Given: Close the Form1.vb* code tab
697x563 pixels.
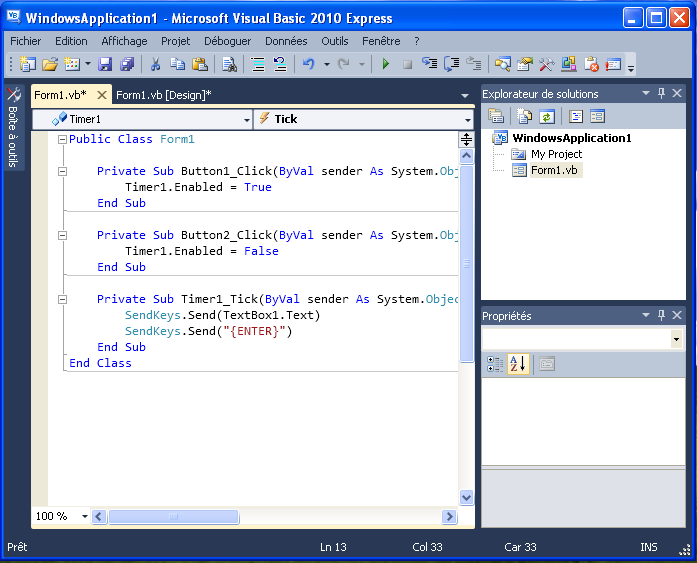Looking at the screenshot, I should (x=102, y=95).
